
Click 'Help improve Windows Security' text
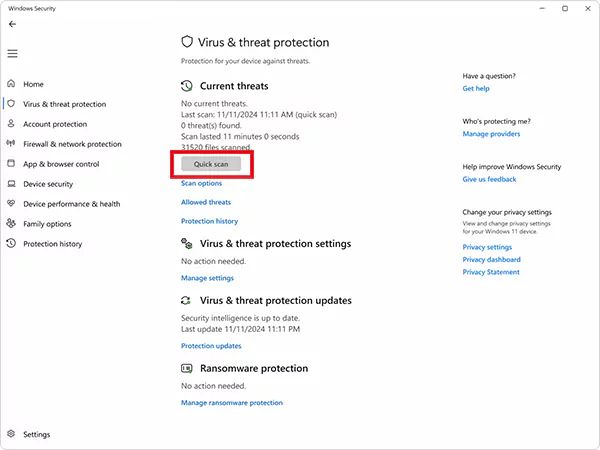coord(512,167)
